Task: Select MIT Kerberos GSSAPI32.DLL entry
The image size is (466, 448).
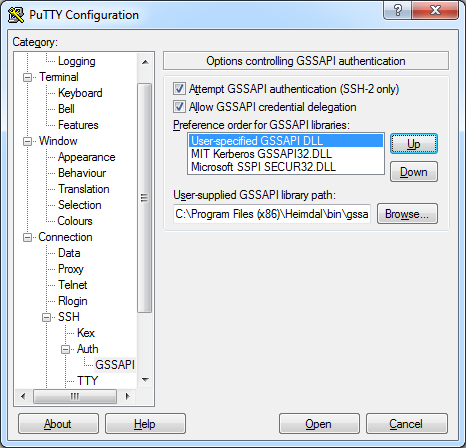Action: click(261, 154)
